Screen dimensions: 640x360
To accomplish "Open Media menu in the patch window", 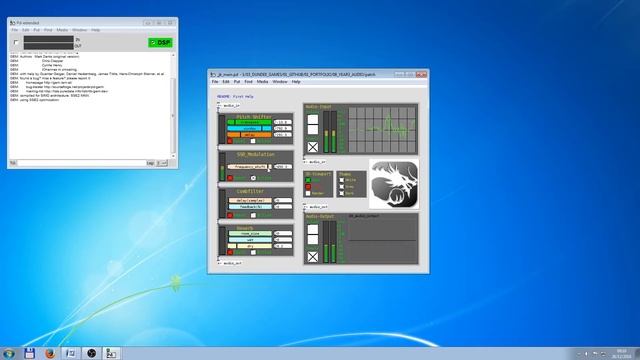I will (262, 82).
